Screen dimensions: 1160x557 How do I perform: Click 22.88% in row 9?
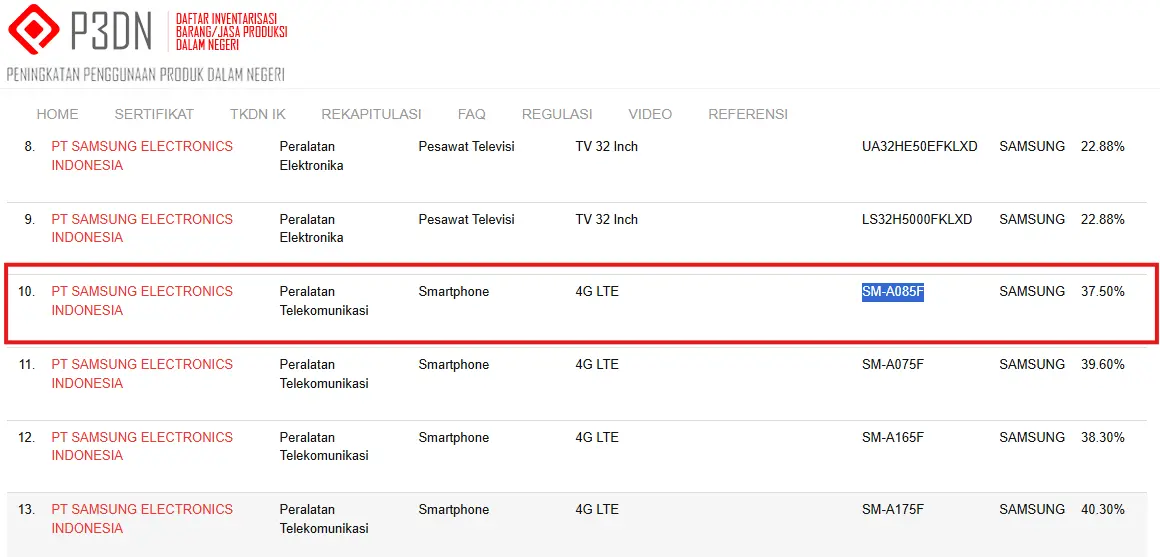(x=1103, y=219)
